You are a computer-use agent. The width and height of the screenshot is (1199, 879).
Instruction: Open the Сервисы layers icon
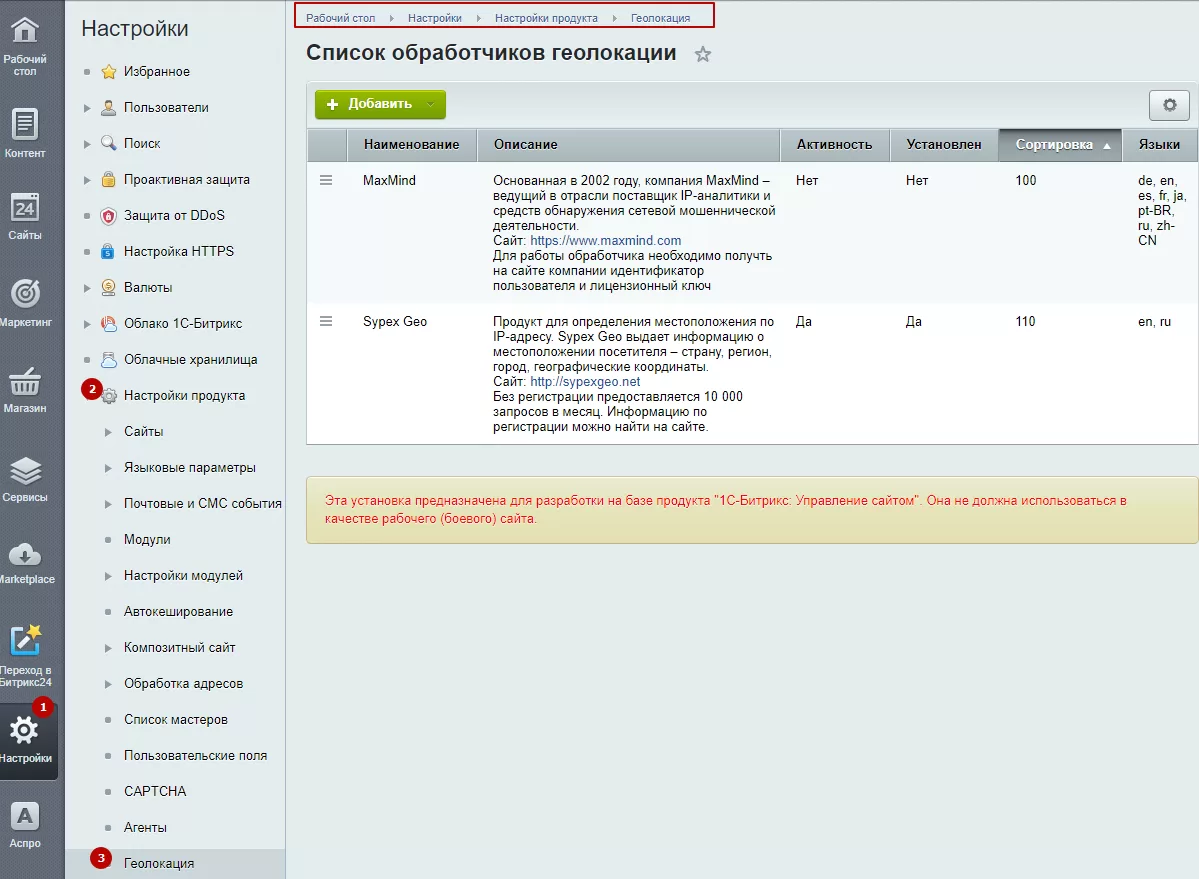(x=24, y=470)
